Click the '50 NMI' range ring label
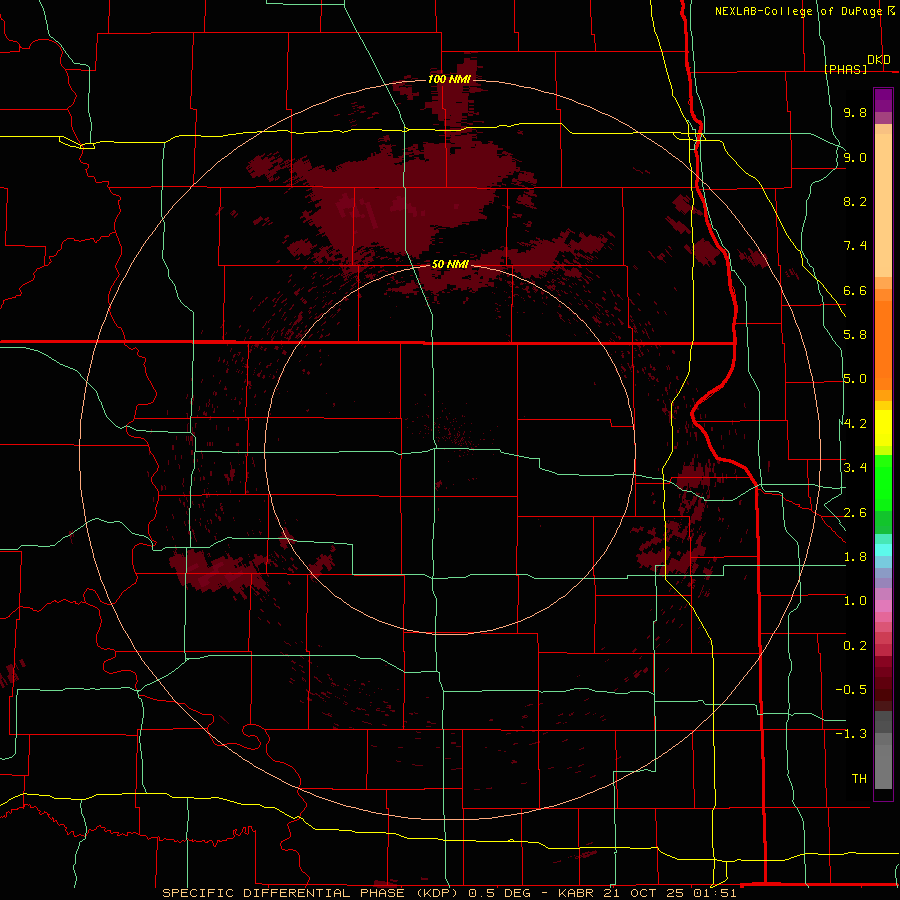Image resolution: width=900 pixels, height=900 pixels. (450, 265)
